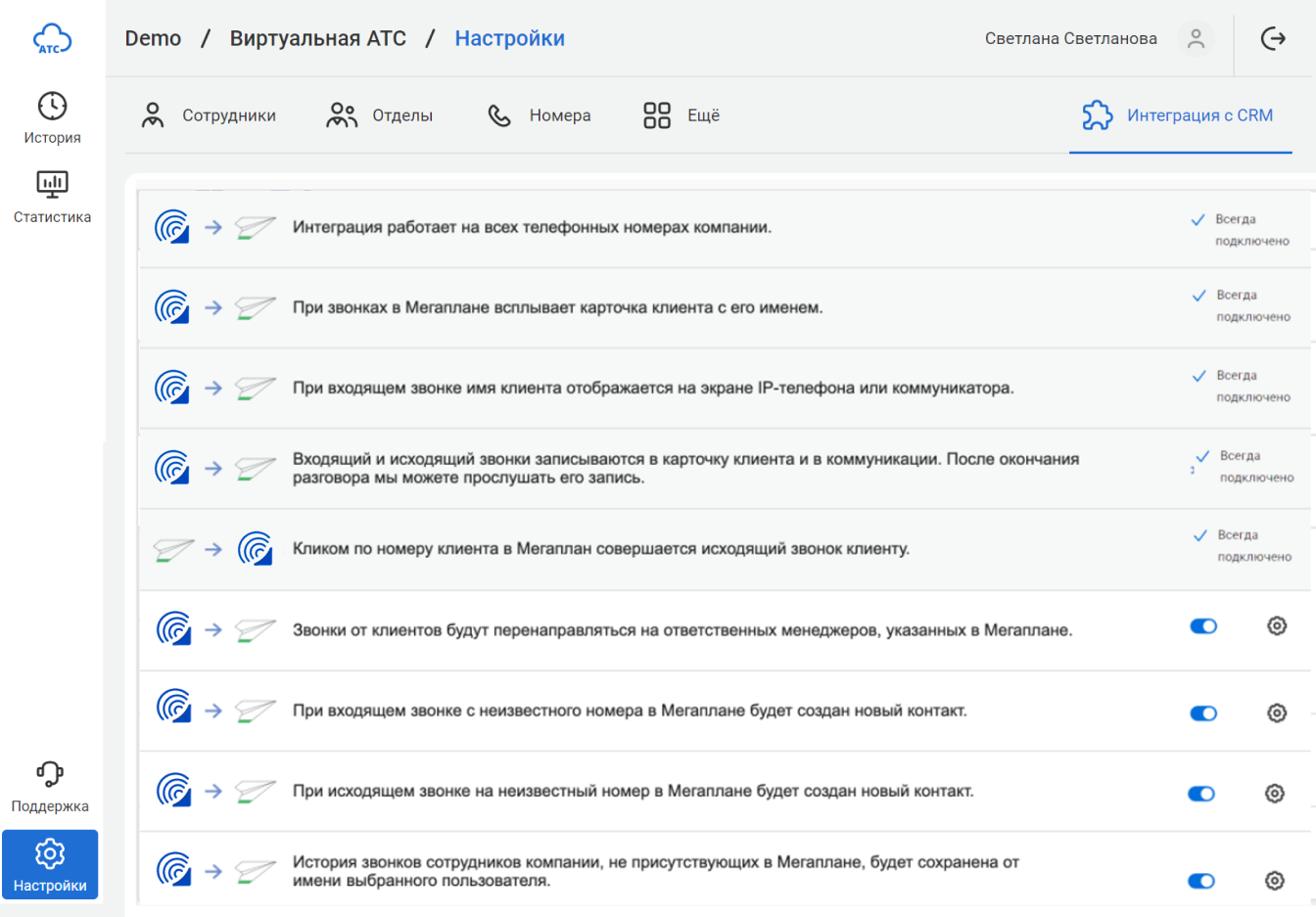Toggle new contact creation on outgoing unknown call
Viewport: 1316px width, 917px height.
point(1201,794)
